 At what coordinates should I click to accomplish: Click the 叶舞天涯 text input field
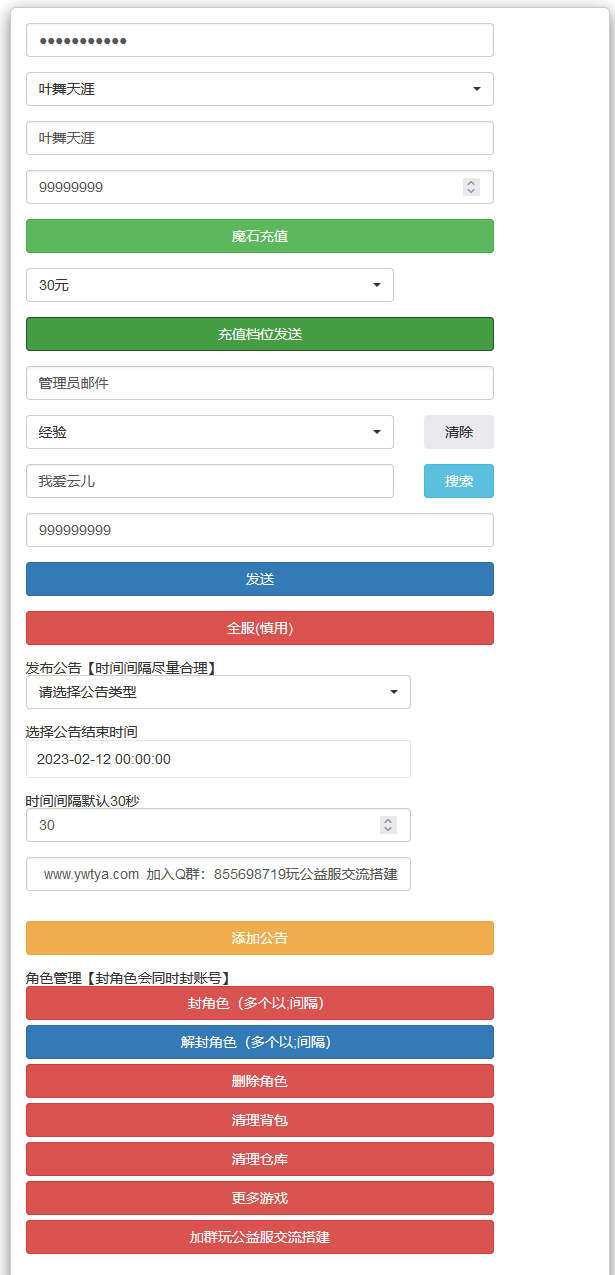click(x=259, y=138)
